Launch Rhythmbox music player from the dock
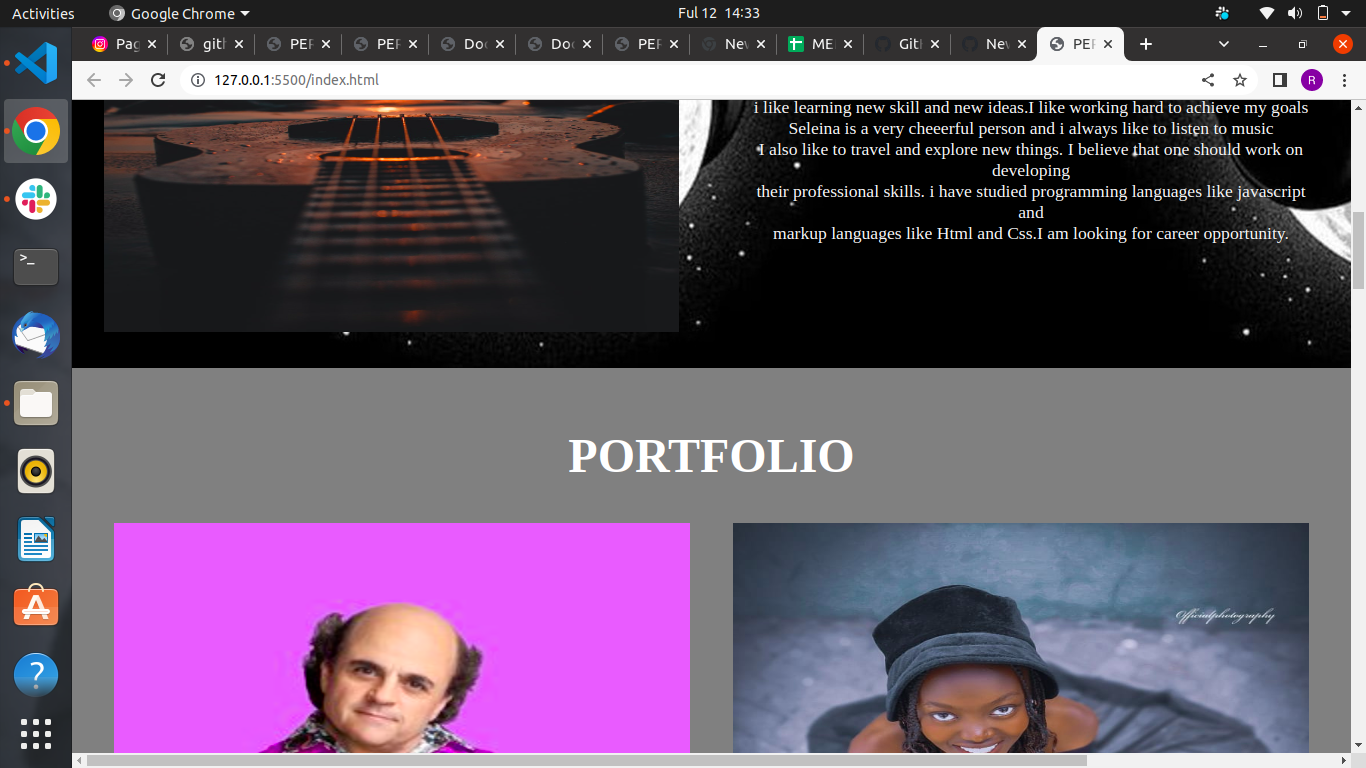1366x768 pixels. pos(36,471)
